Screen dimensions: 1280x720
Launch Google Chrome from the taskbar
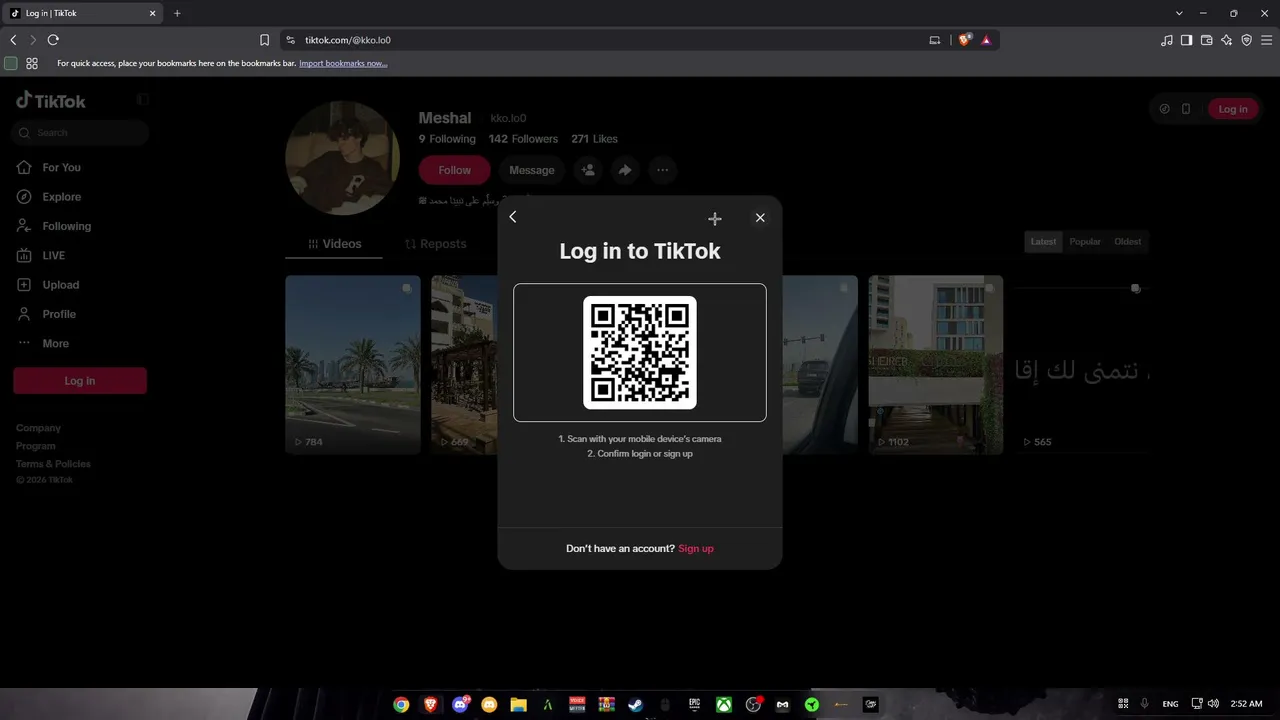click(x=401, y=705)
